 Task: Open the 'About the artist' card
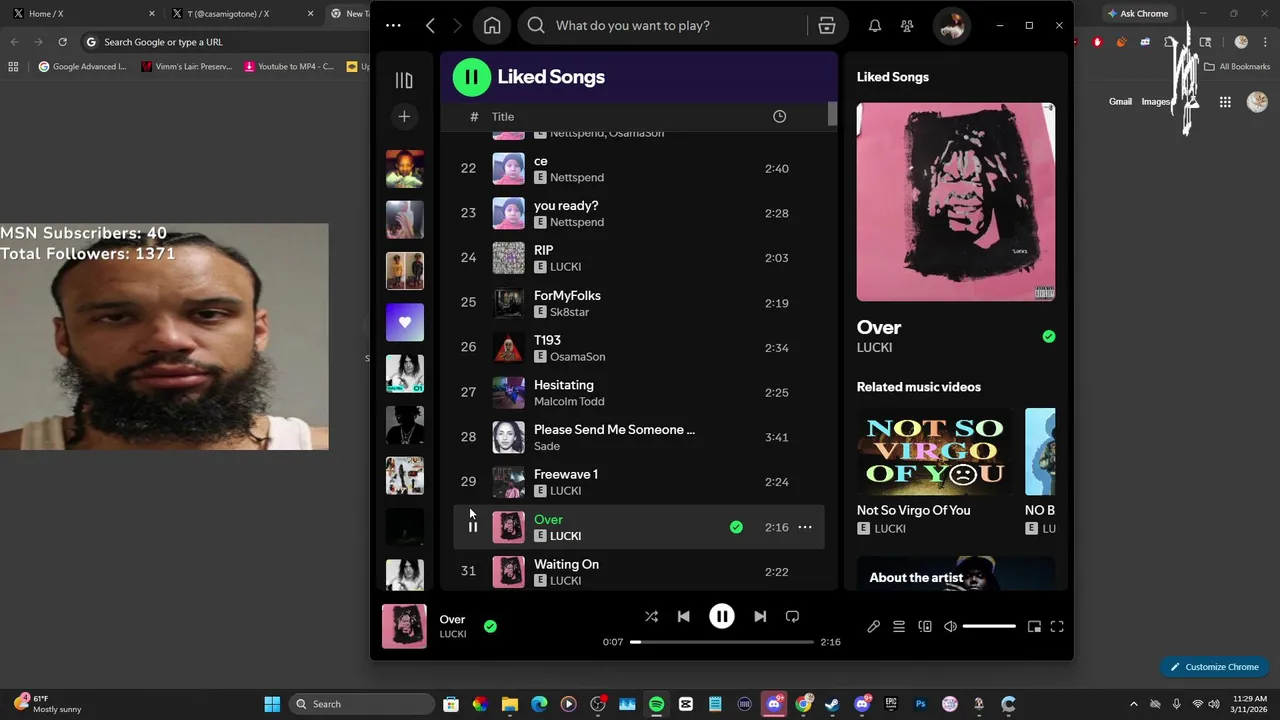coord(956,574)
